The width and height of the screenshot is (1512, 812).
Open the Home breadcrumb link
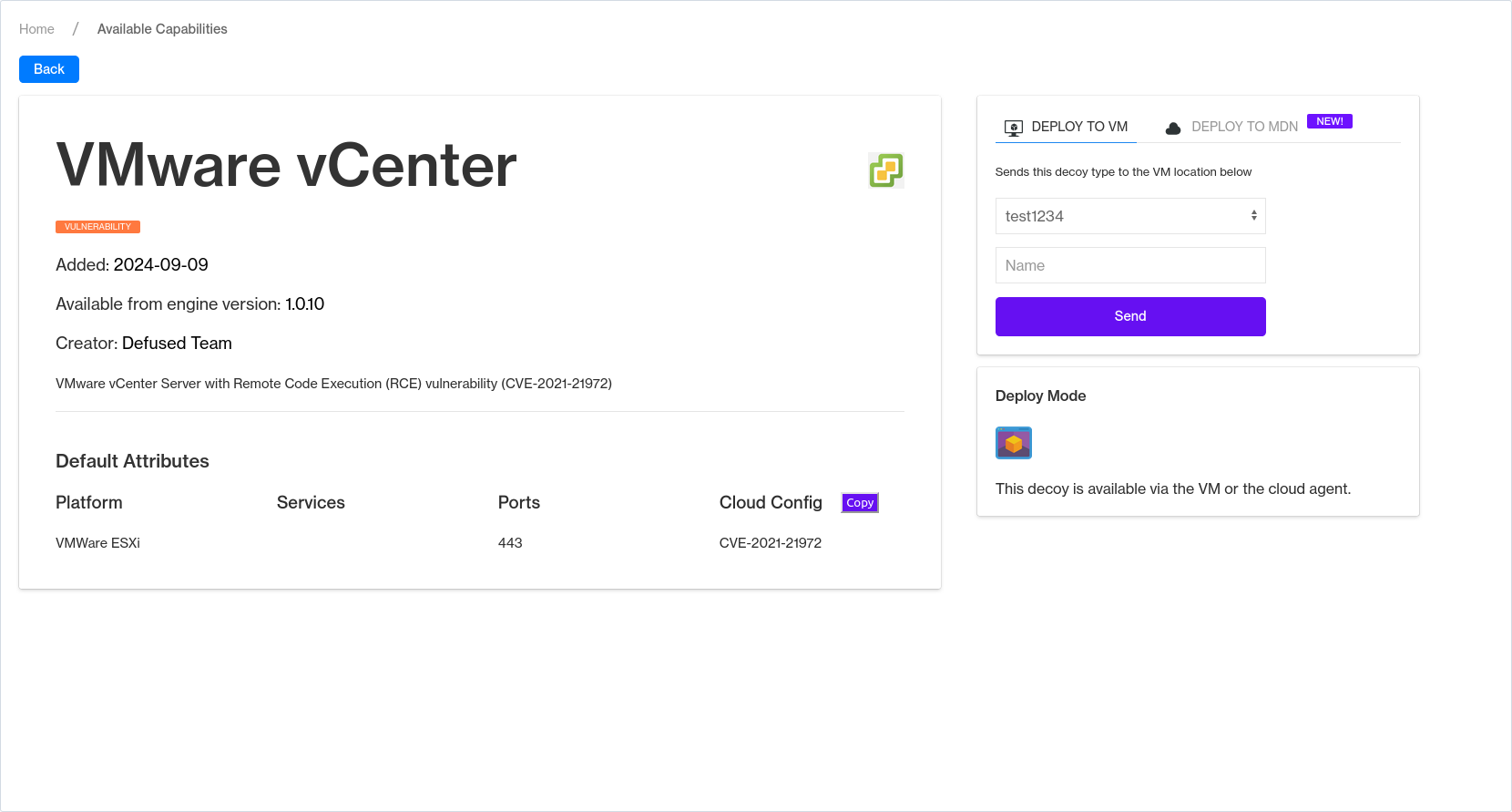[36, 29]
